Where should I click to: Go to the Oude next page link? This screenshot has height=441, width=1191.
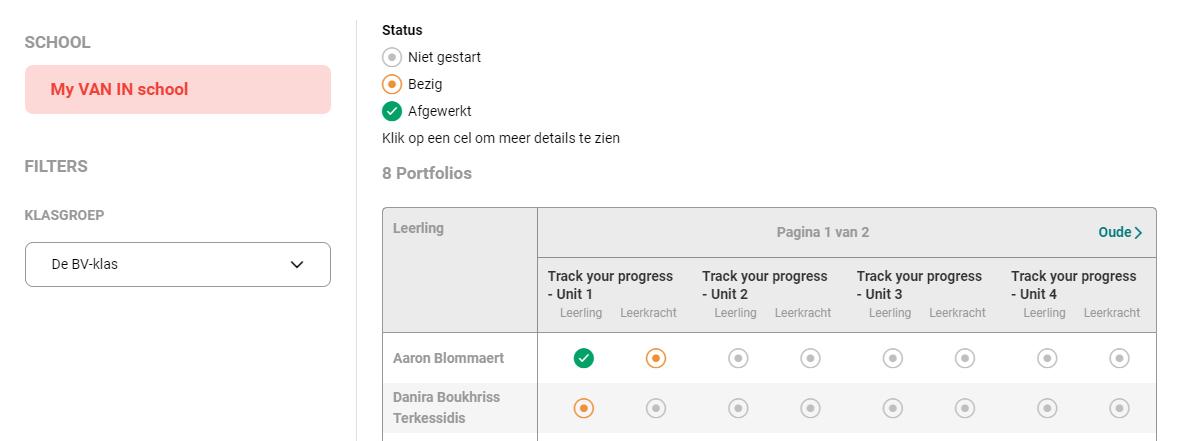point(1120,232)
